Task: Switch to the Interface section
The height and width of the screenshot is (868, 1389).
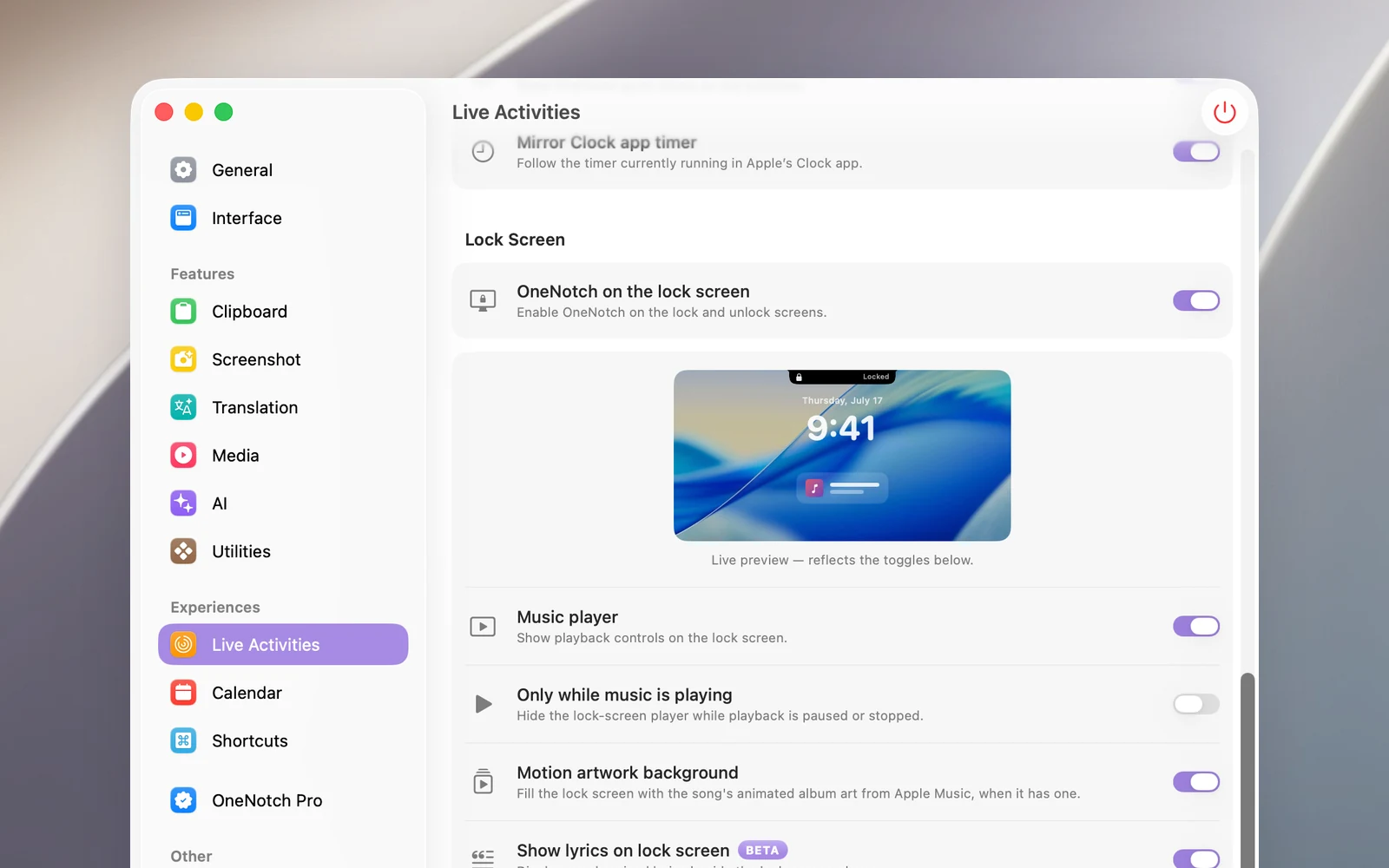Action: click(283, 218)
